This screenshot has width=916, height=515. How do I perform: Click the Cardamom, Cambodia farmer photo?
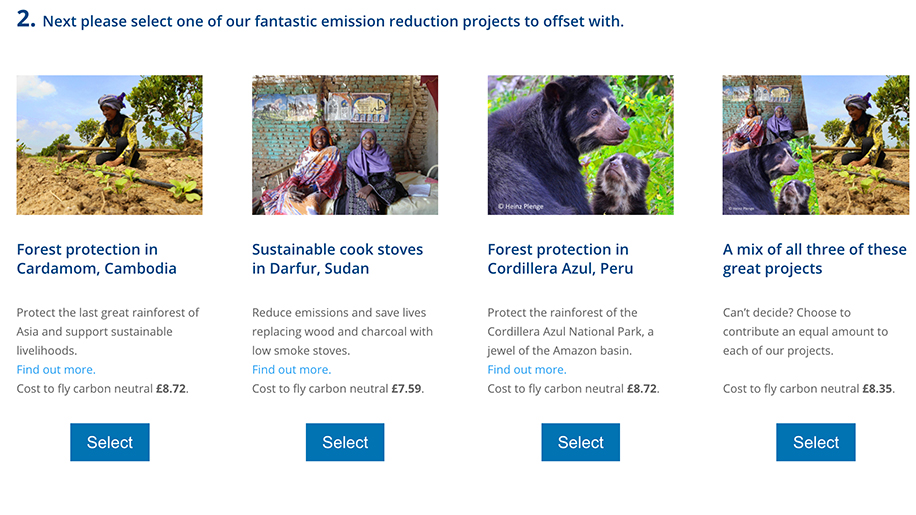109,145
